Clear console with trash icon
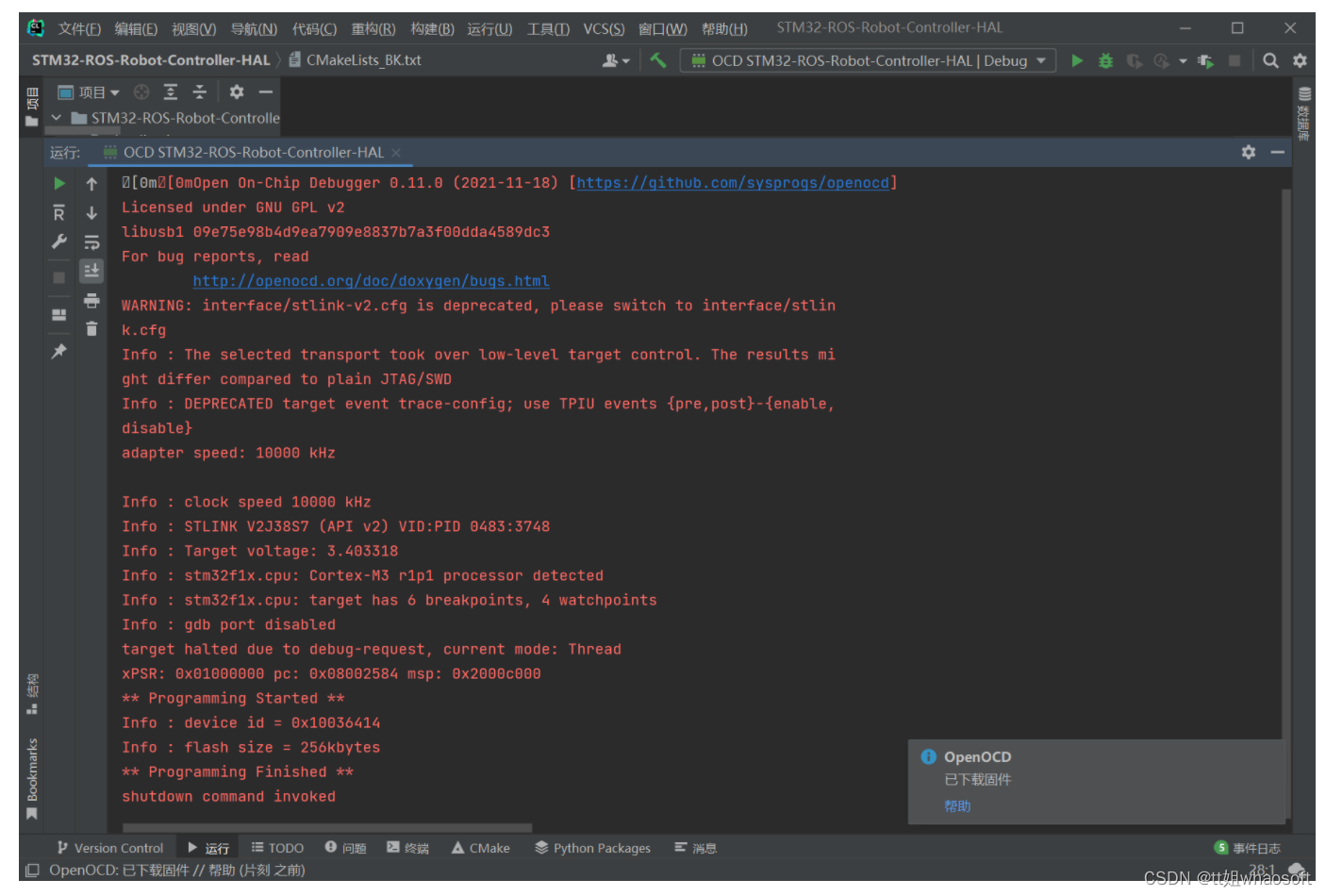Image resolution: width=1326 pixels, height=896 pixels. coord(91,329)
